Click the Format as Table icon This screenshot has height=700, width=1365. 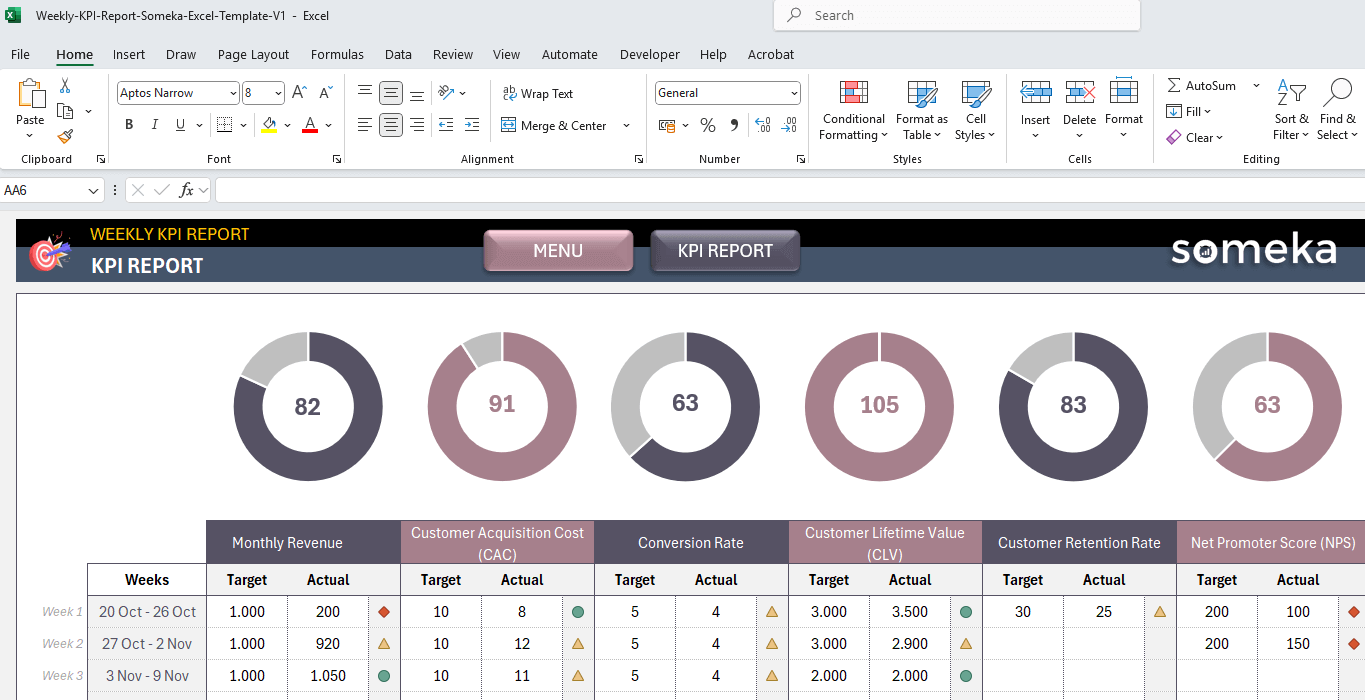tap(921, 111)
